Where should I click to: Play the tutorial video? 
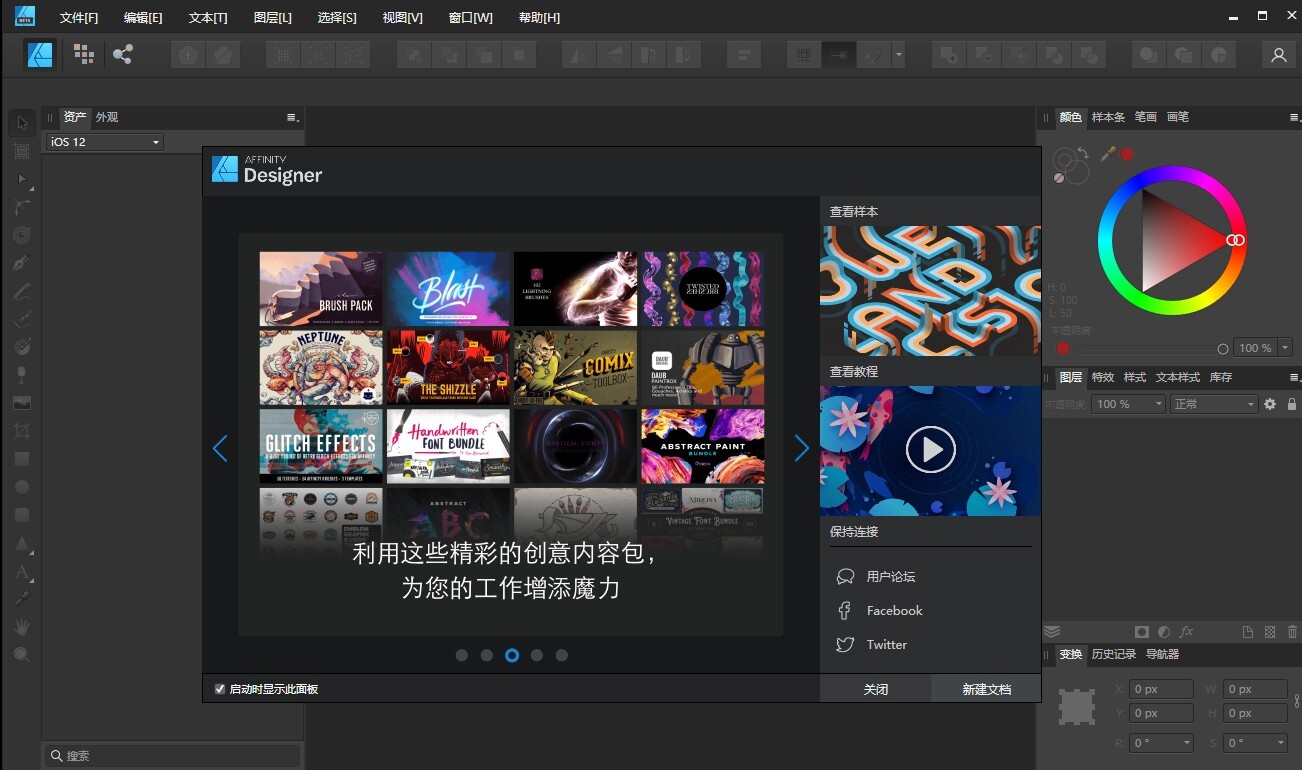pos(930,451)
